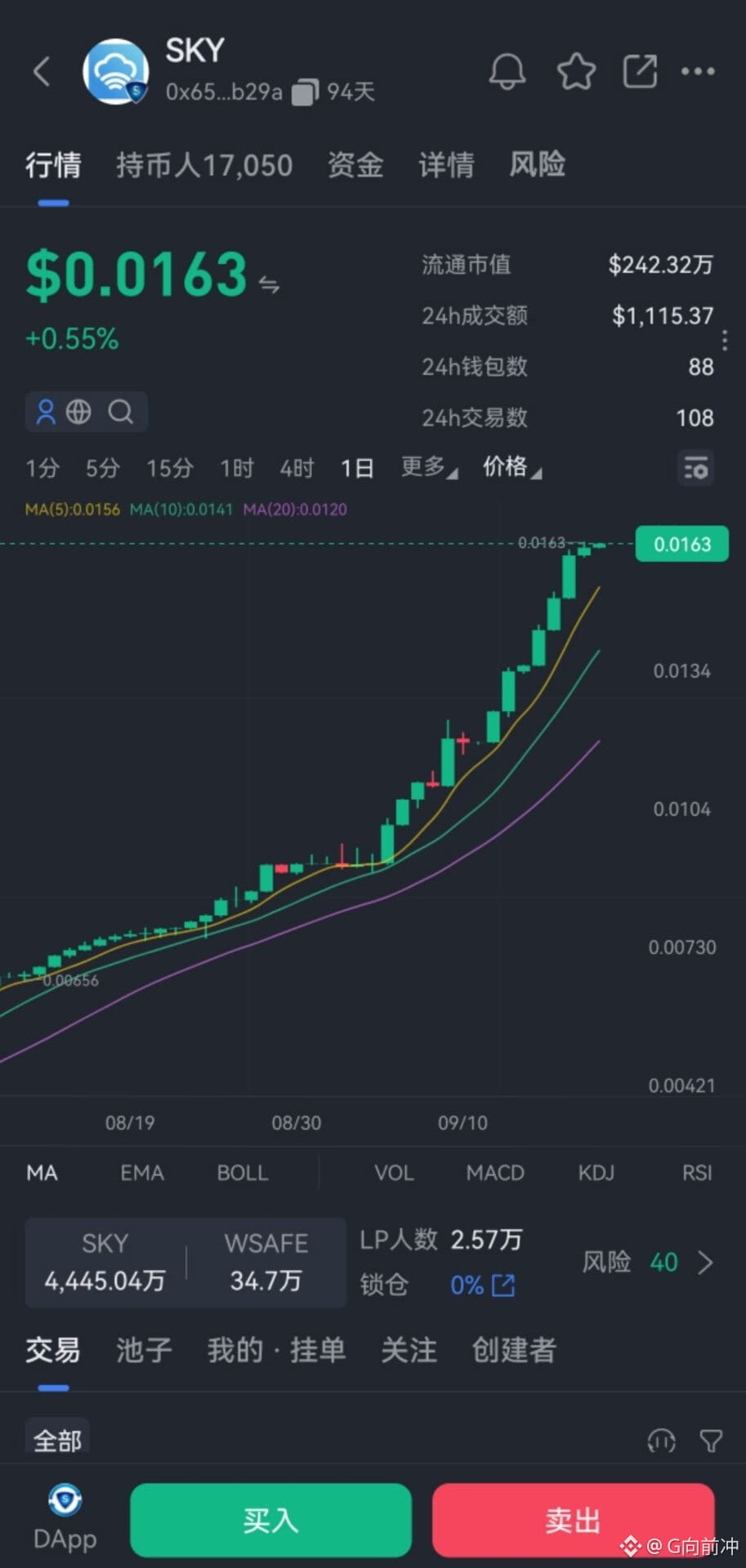Viewport: 746px width, 1568px height.
Task: Copy contract address 0x65...b29a icon
Action: (x=305, y=91)
